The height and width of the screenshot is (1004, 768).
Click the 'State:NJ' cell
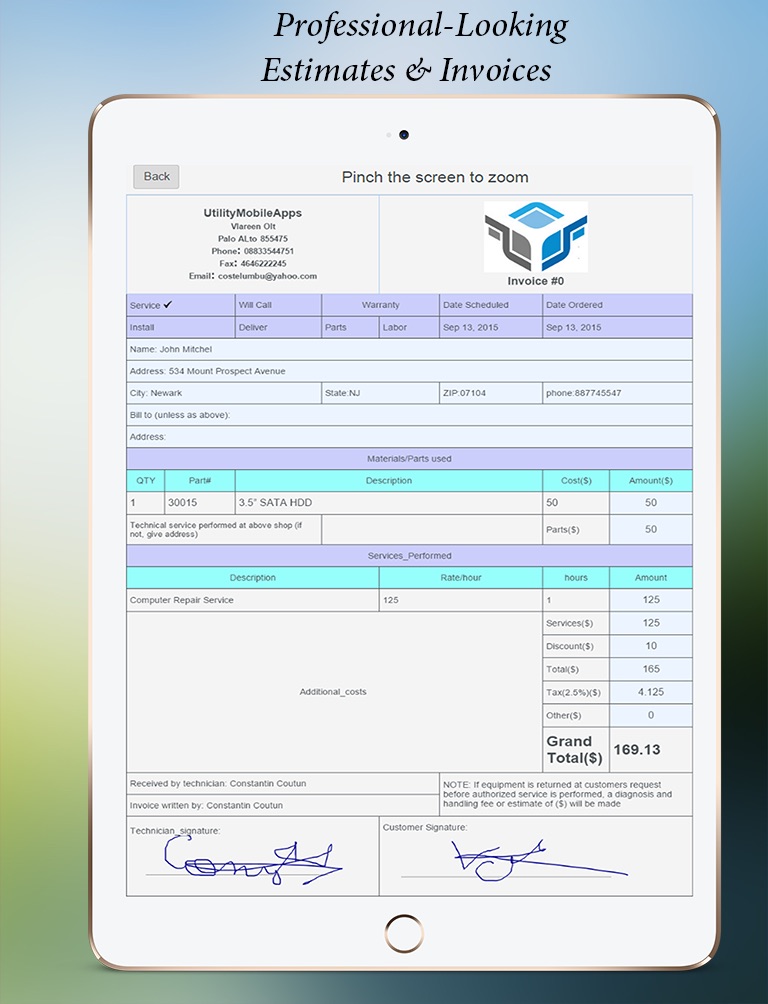click(380, 393)
